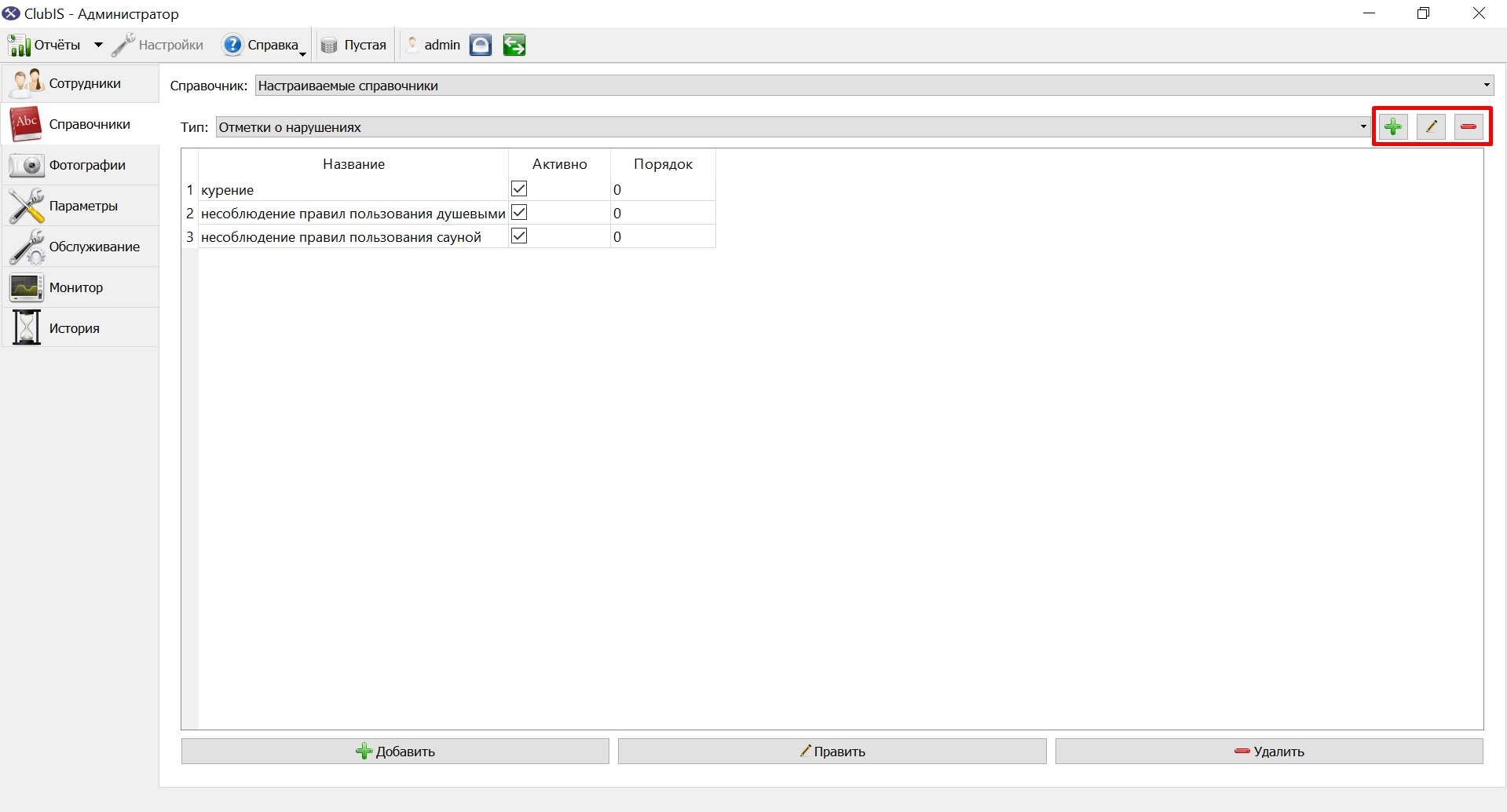1507x812 pixels.
Task: Open the Сотрудники tab
Action: (80, 83)
